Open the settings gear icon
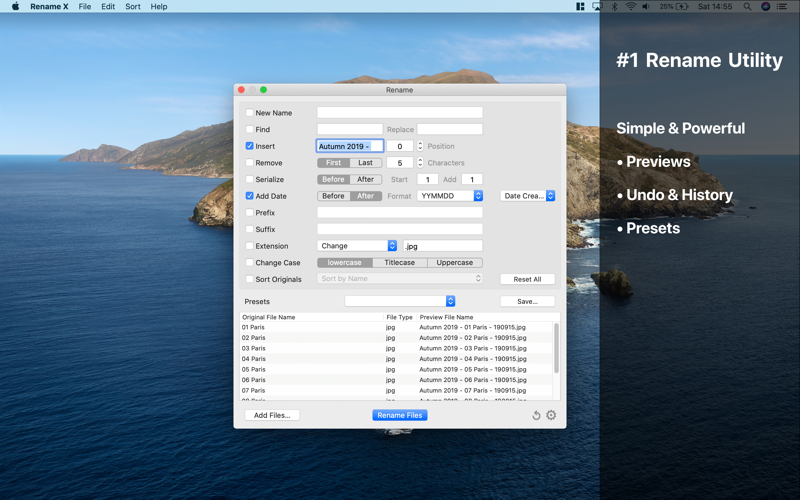 pos(551,415)
